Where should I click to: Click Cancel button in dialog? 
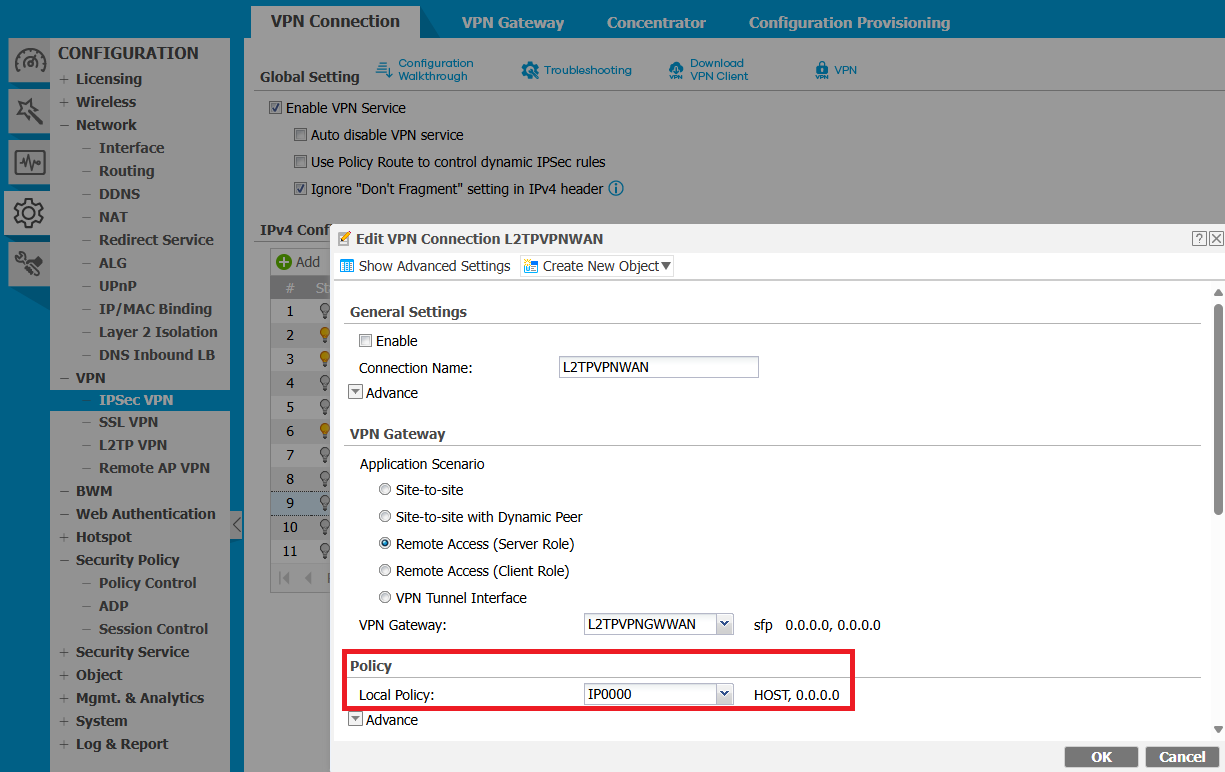click(1182, 757)
